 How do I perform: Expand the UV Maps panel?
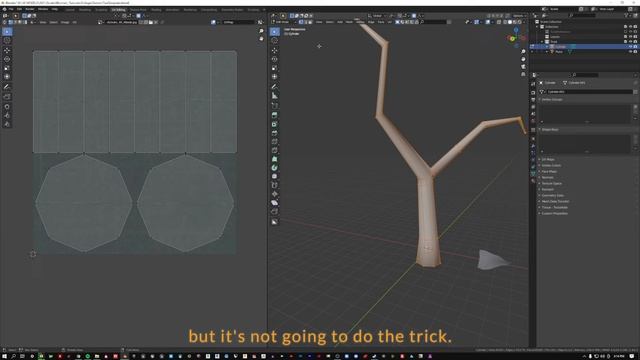point(547,159)
